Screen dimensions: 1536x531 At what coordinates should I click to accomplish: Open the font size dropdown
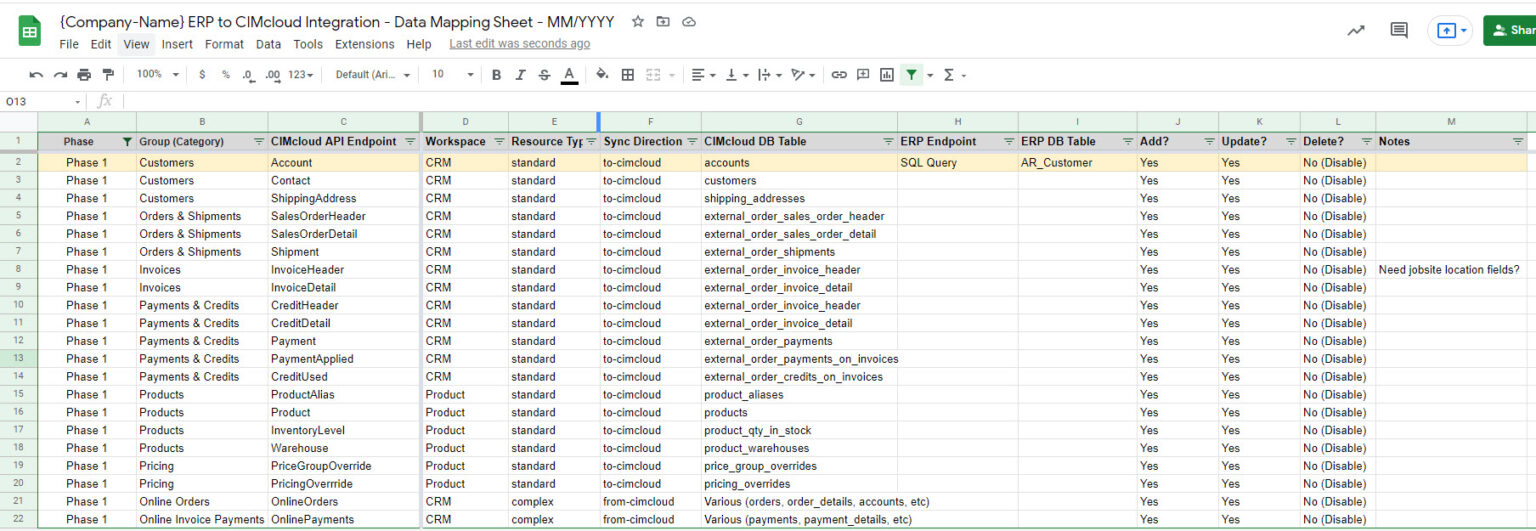pos(452,75)
